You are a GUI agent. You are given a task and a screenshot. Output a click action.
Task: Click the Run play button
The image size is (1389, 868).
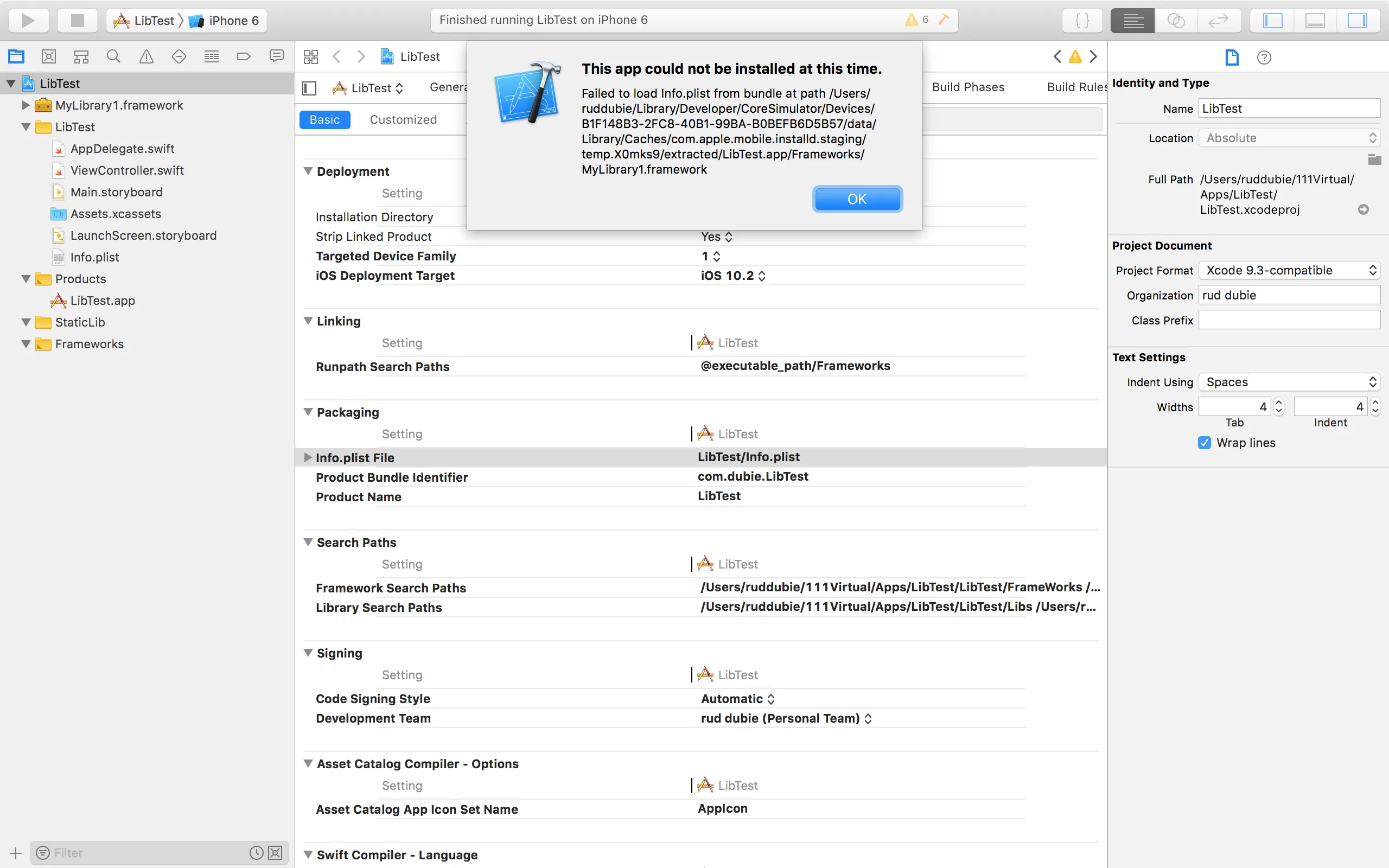(28, 21)
